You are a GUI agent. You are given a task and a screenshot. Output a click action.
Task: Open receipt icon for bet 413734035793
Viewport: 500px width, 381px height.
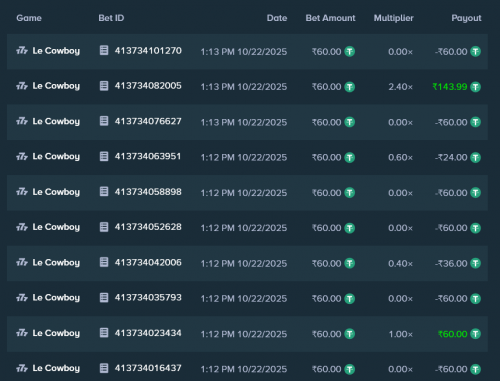click(104, 298)
